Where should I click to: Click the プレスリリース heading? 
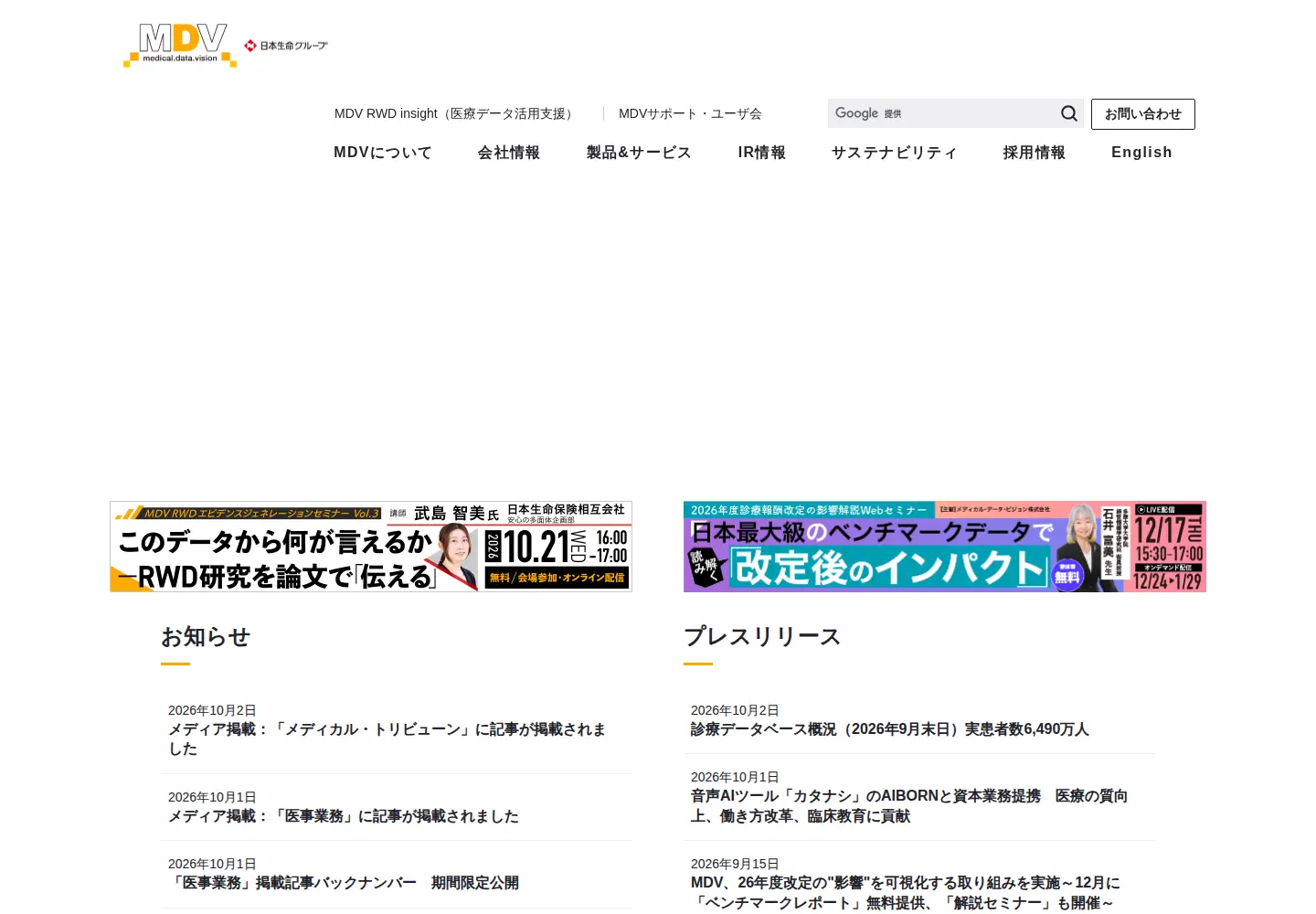click(x=762, y=637)
